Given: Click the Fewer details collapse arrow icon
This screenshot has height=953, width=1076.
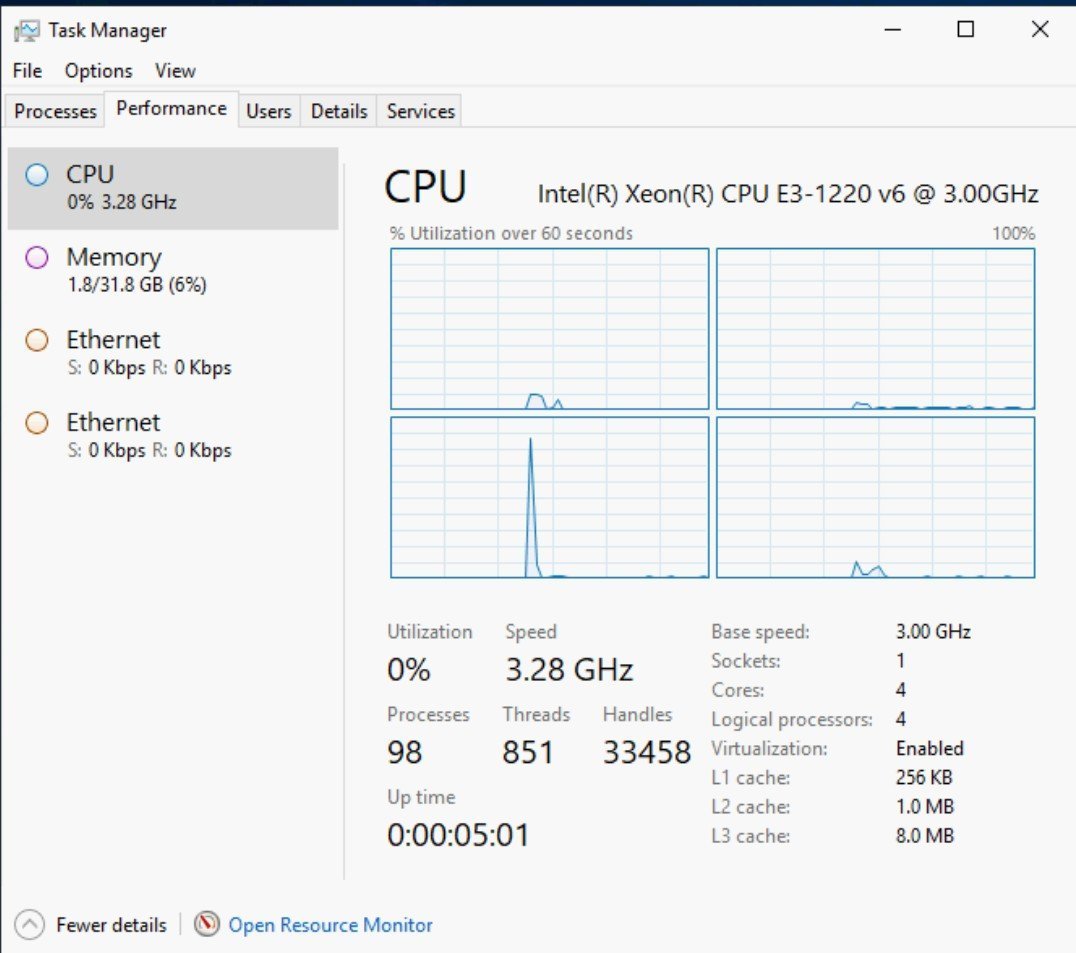Looking at the screenshot, I should pos(30,924).
